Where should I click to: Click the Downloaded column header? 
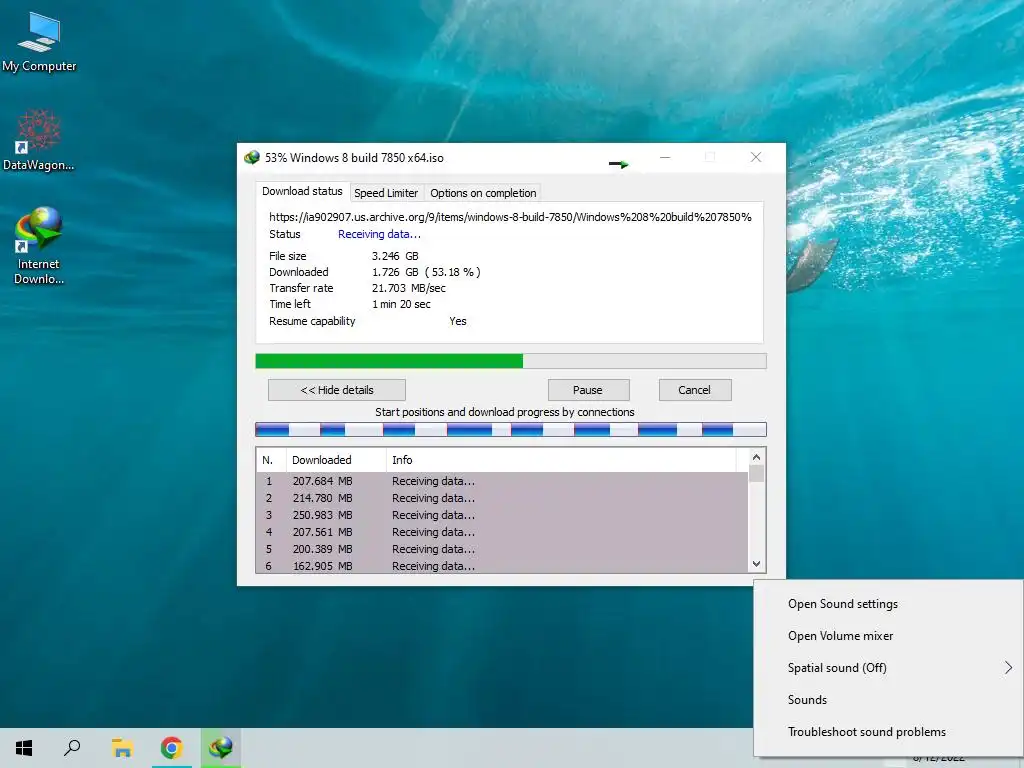click(x=336, y=460)
